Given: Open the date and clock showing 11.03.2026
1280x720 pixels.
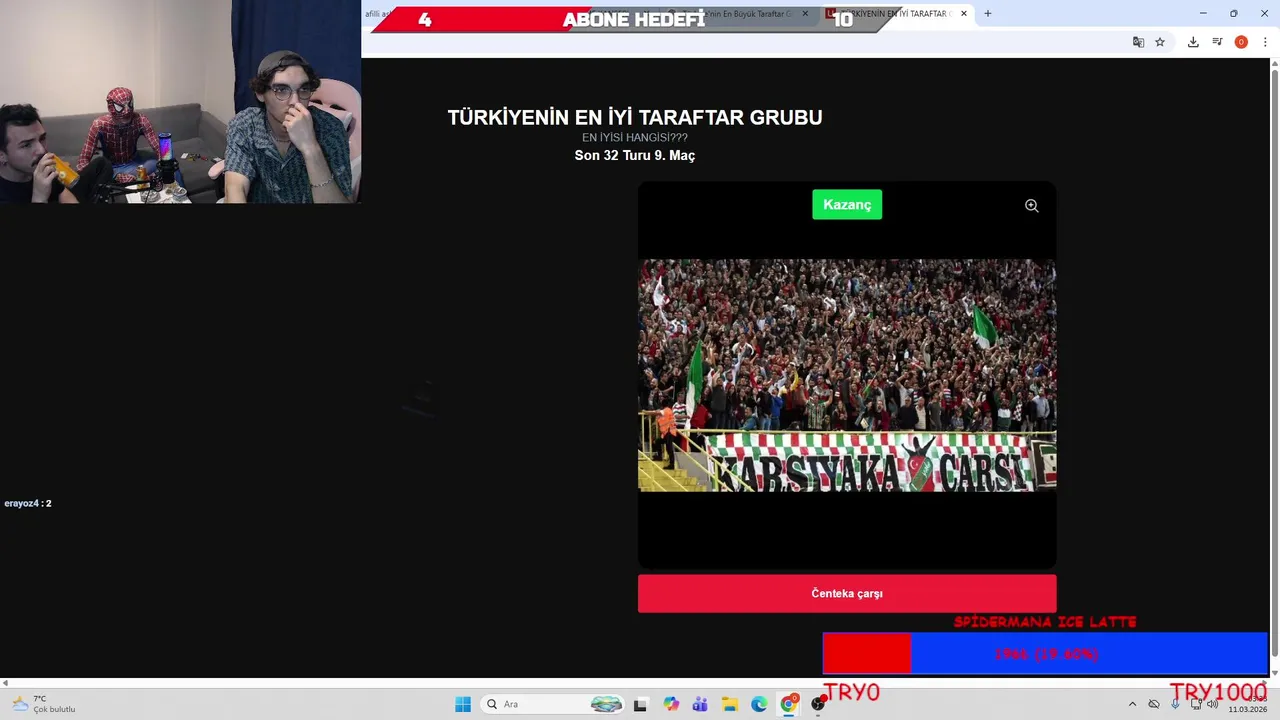Looking at the screenshot, I should pyautogui.click(x=1247, y=704).
